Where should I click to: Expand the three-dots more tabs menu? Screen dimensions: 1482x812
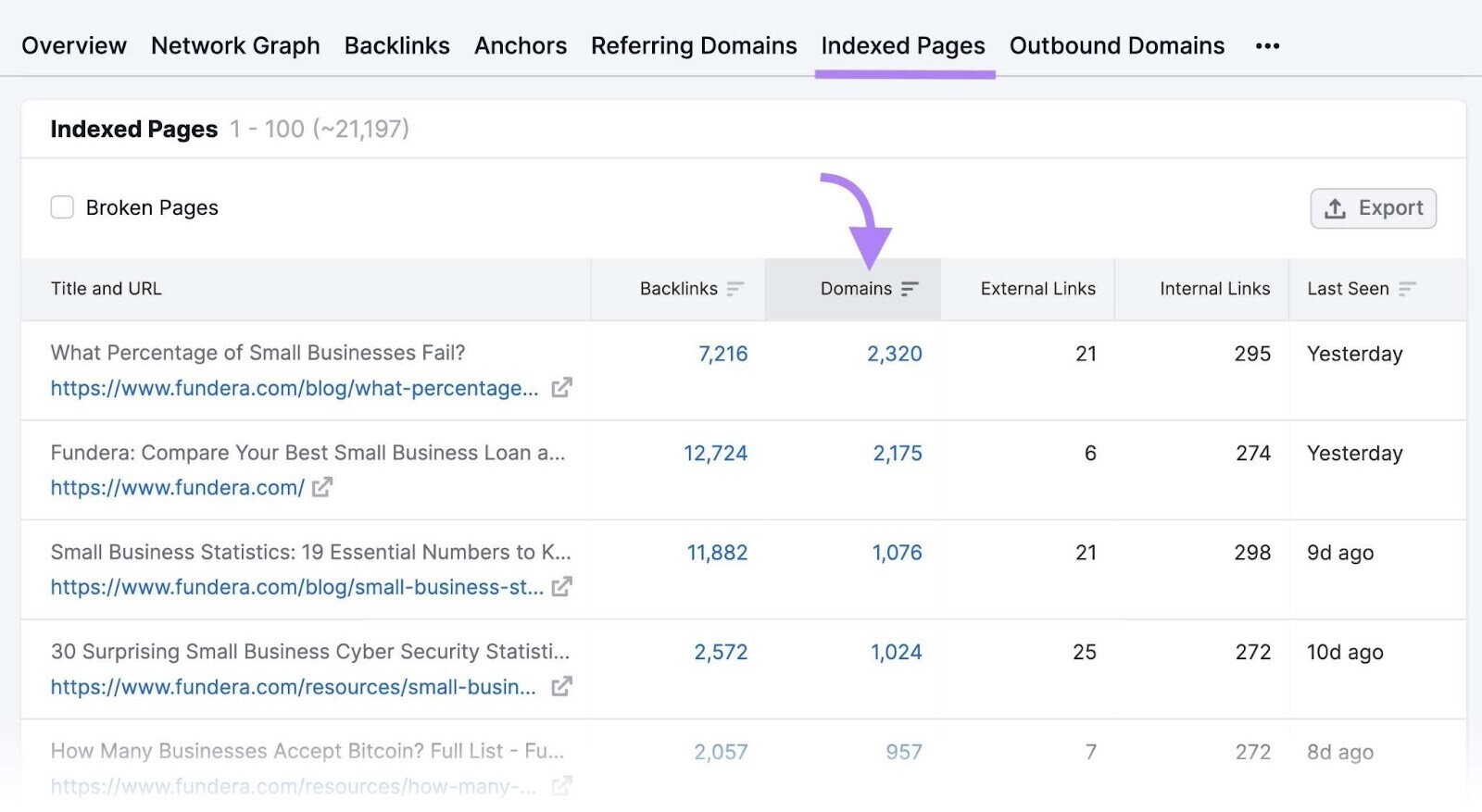coord(1267,46)
